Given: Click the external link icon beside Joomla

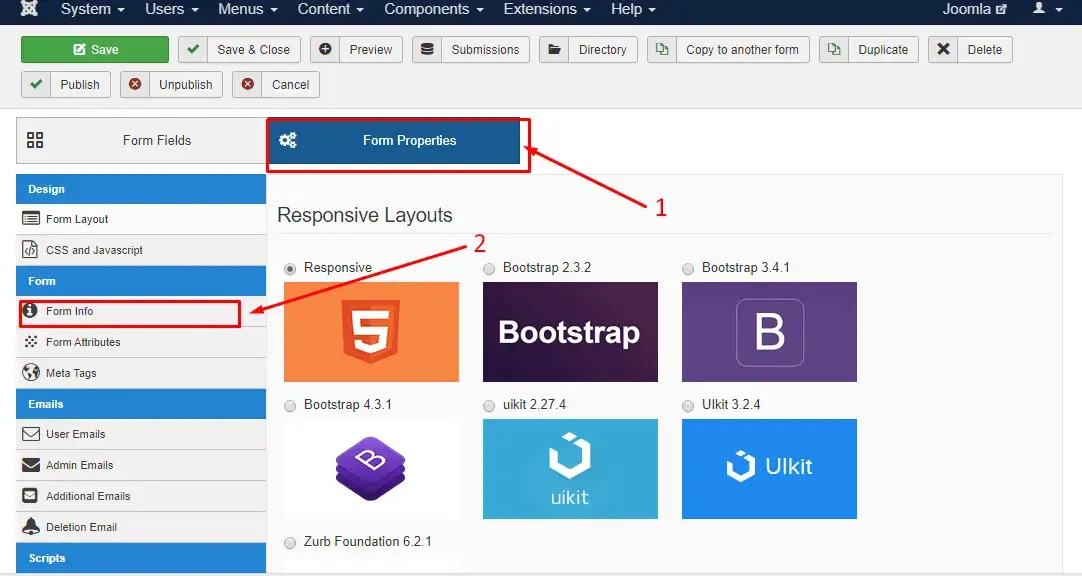Looking at the screenshot, I should tap(1001, 9).
